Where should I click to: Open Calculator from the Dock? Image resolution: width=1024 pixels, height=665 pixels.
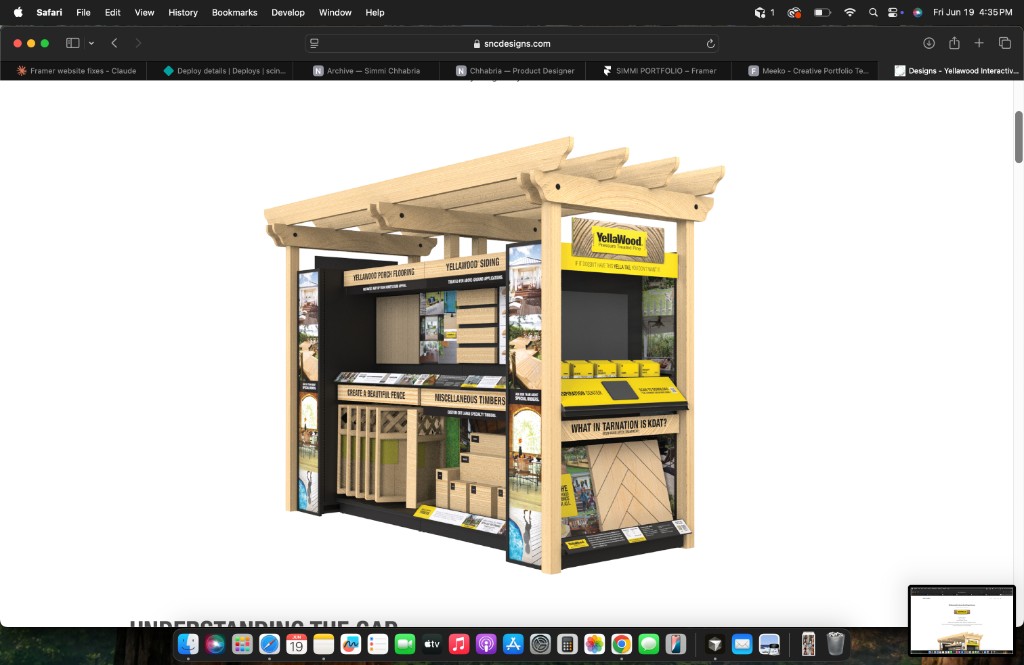(x=568, y=645)
